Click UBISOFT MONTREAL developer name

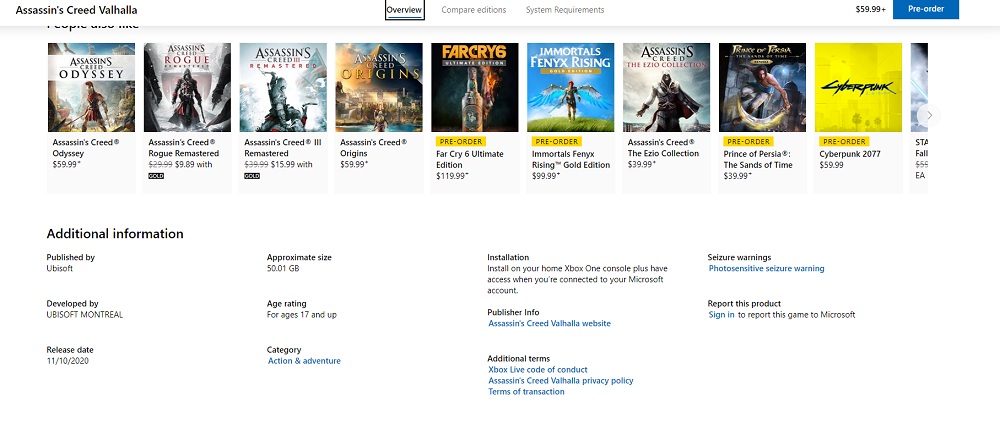(85, 315)
